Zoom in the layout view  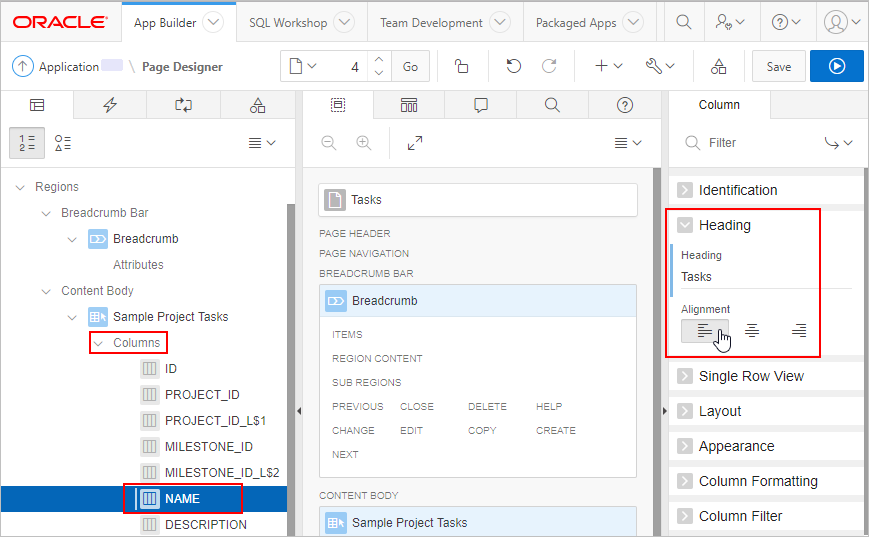click(364, 143)
